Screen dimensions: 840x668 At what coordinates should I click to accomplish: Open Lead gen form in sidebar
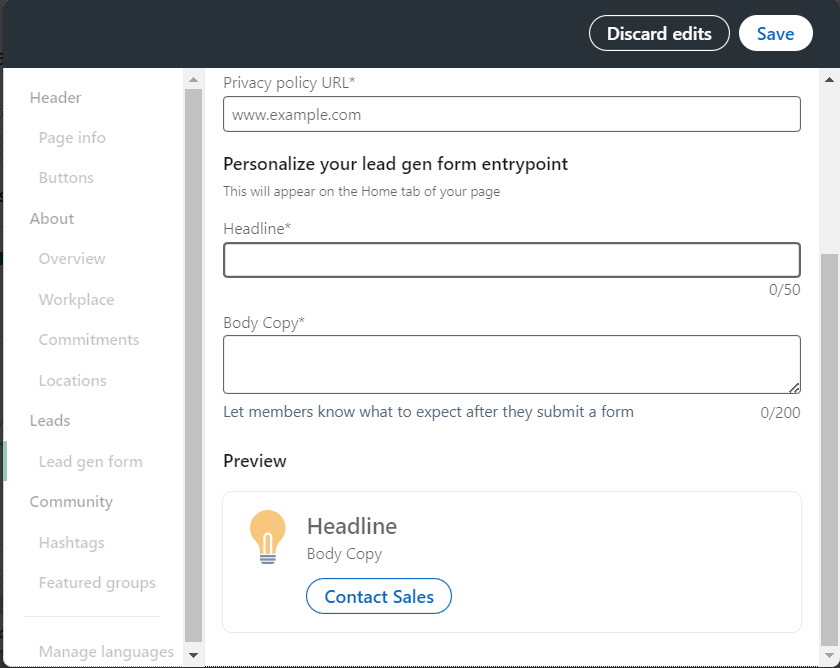(91, 462)
